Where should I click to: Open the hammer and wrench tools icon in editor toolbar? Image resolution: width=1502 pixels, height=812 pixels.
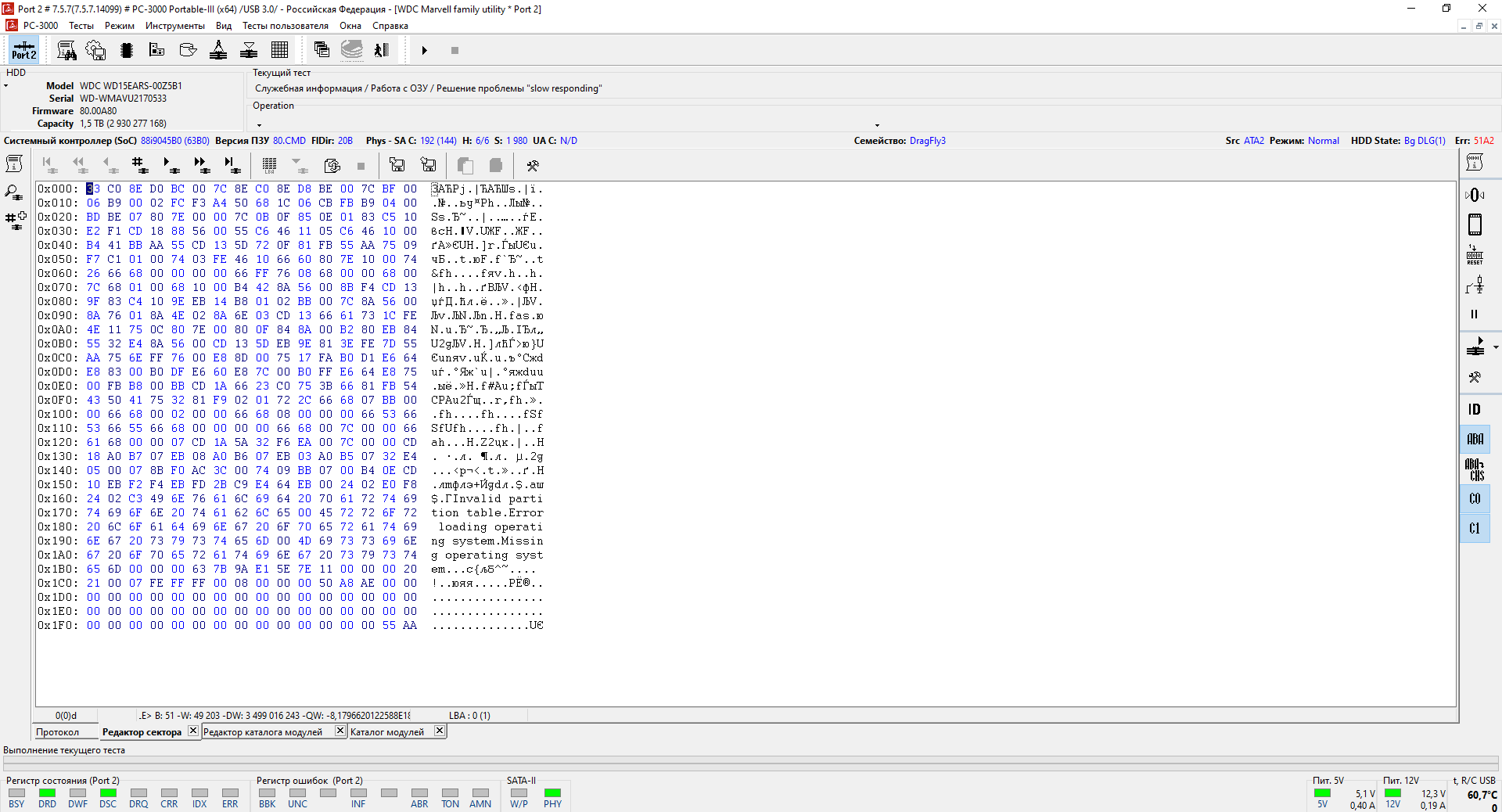tap(533, 165)
